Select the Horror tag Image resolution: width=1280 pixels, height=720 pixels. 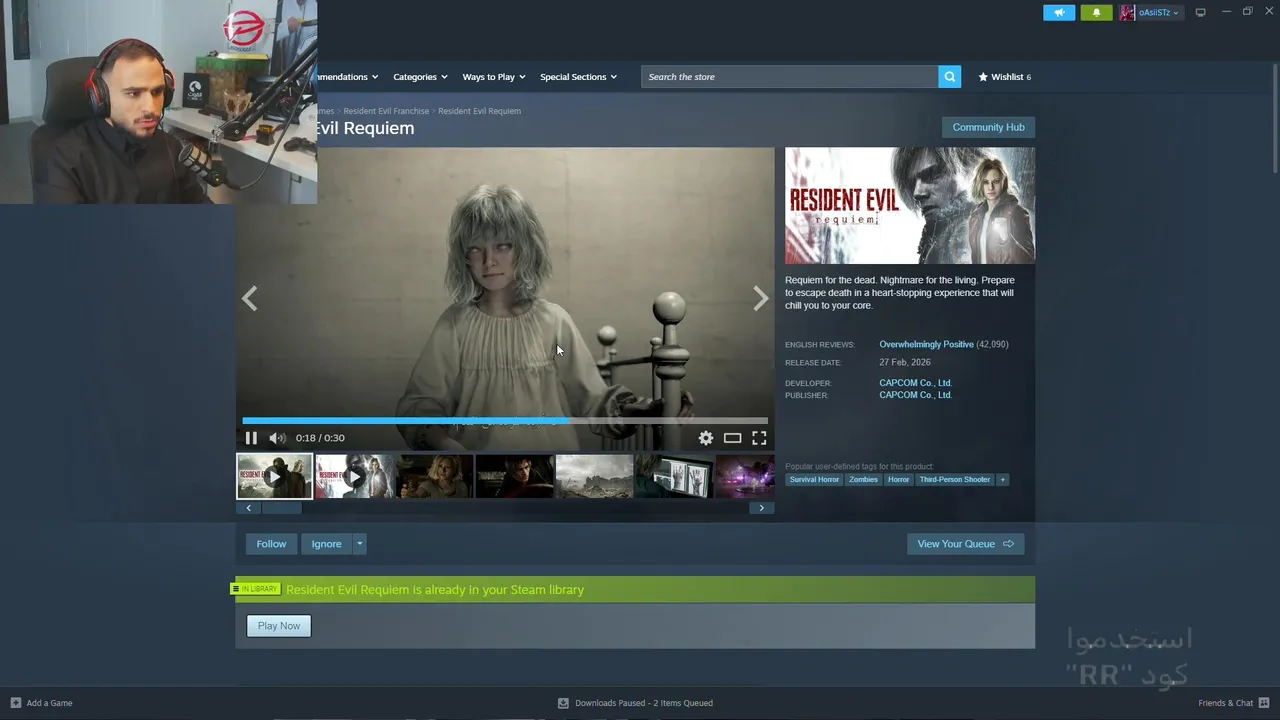[898, 480]
